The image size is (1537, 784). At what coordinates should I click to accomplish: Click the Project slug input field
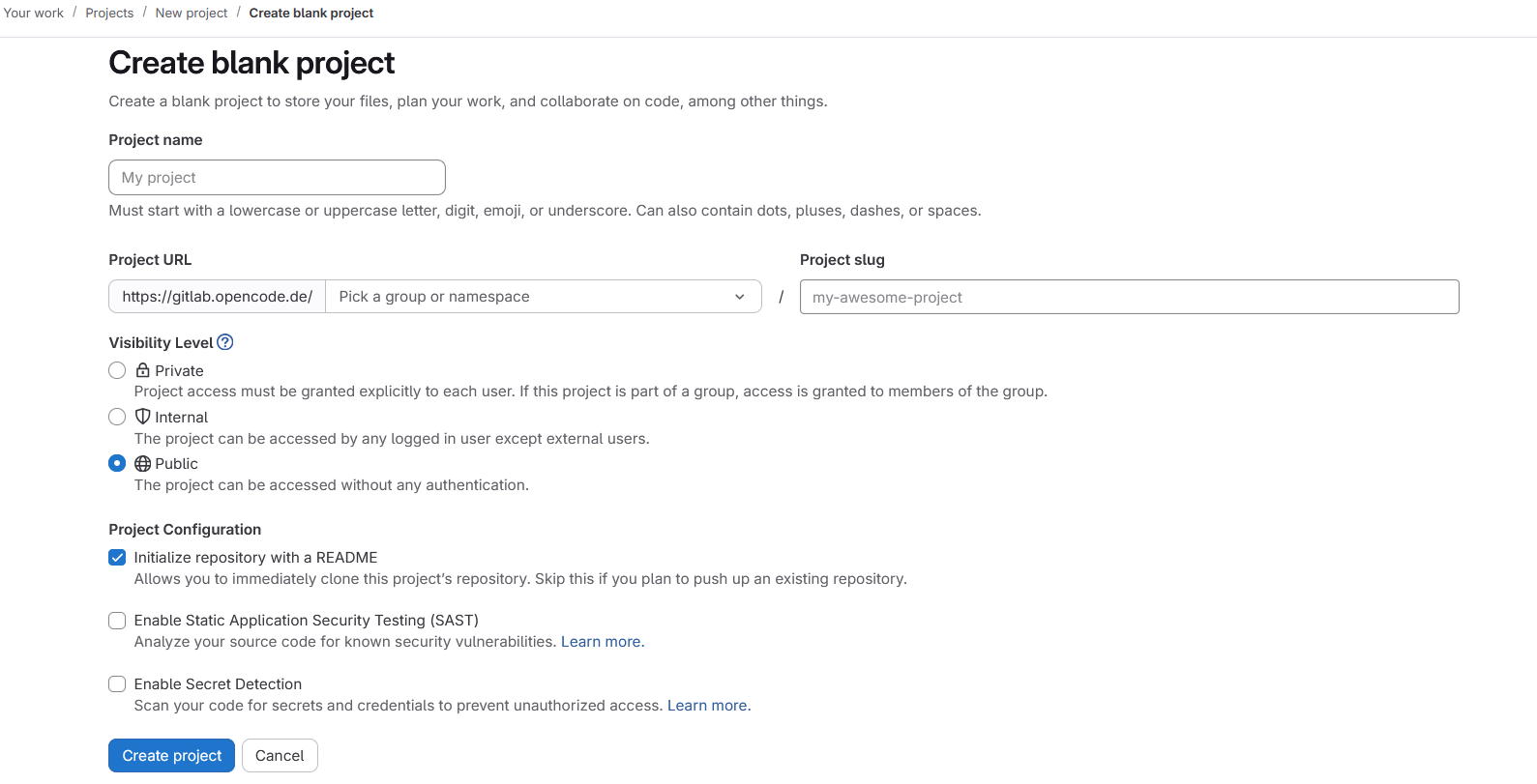point(1129,296)
